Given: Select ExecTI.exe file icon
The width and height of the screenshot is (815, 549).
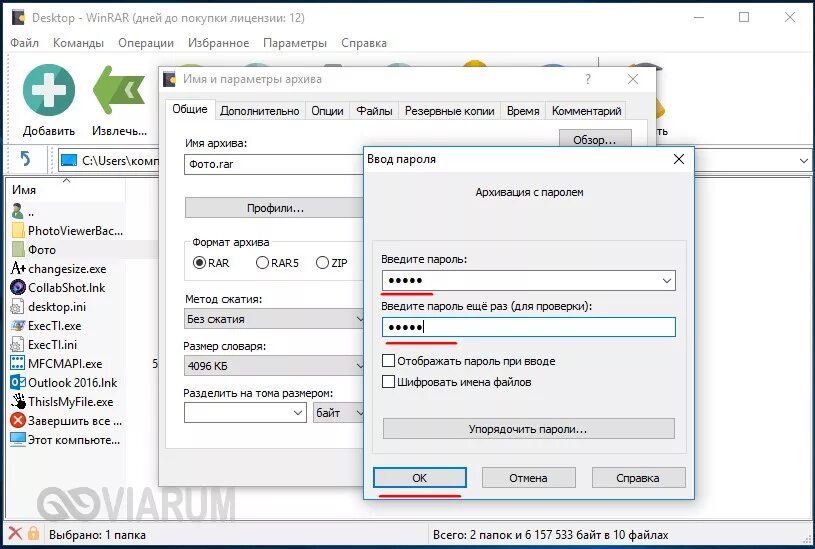Looking at the screenshot, I should click(18, 326).
